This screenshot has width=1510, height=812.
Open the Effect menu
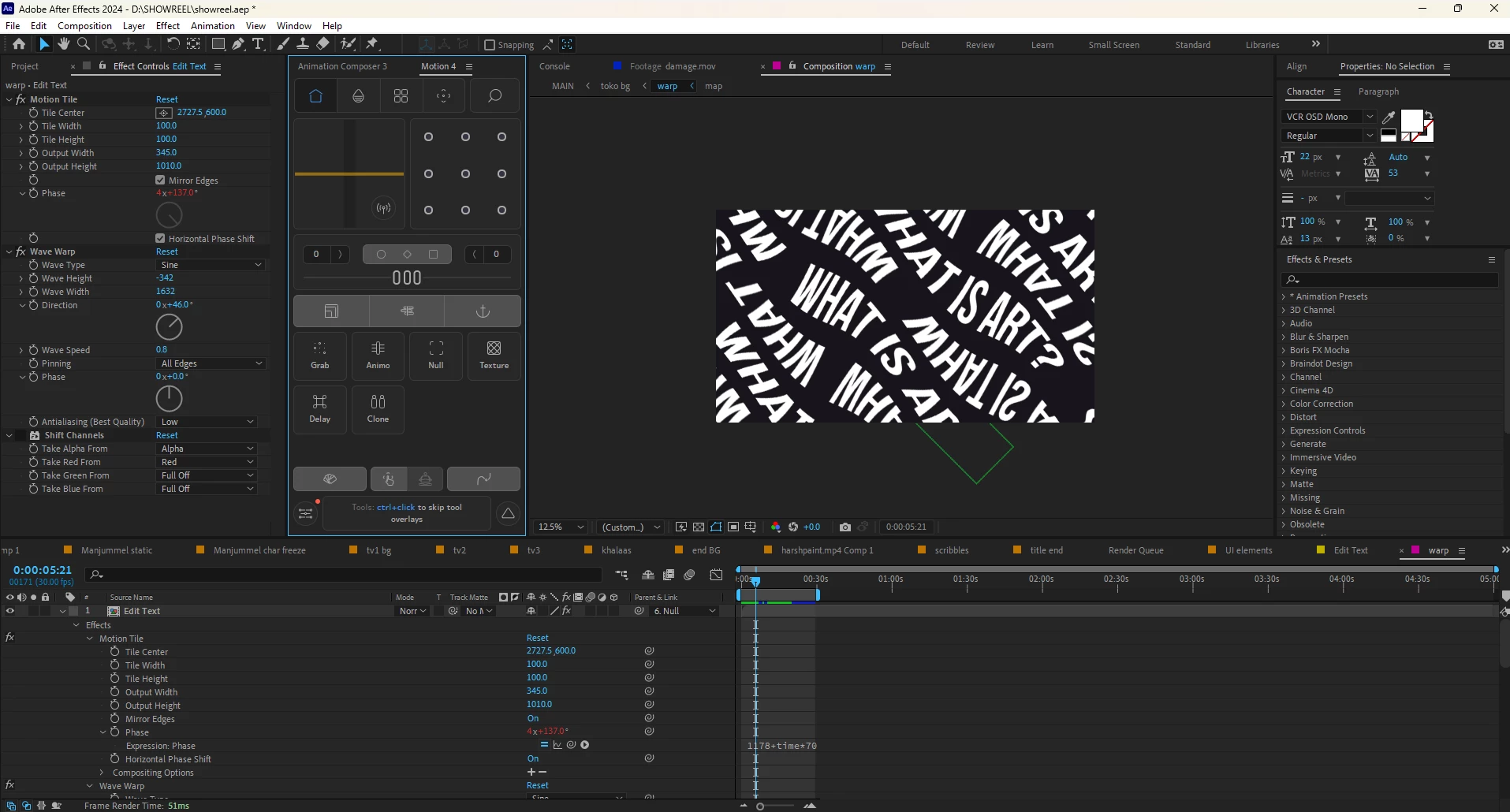[x=168, y=26]
